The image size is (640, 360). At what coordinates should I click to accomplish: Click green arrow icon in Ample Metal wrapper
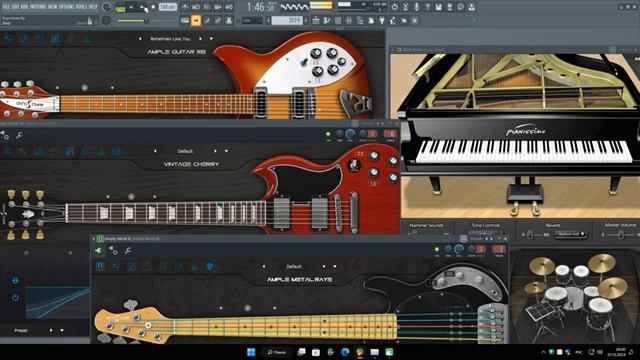(98, 251)
